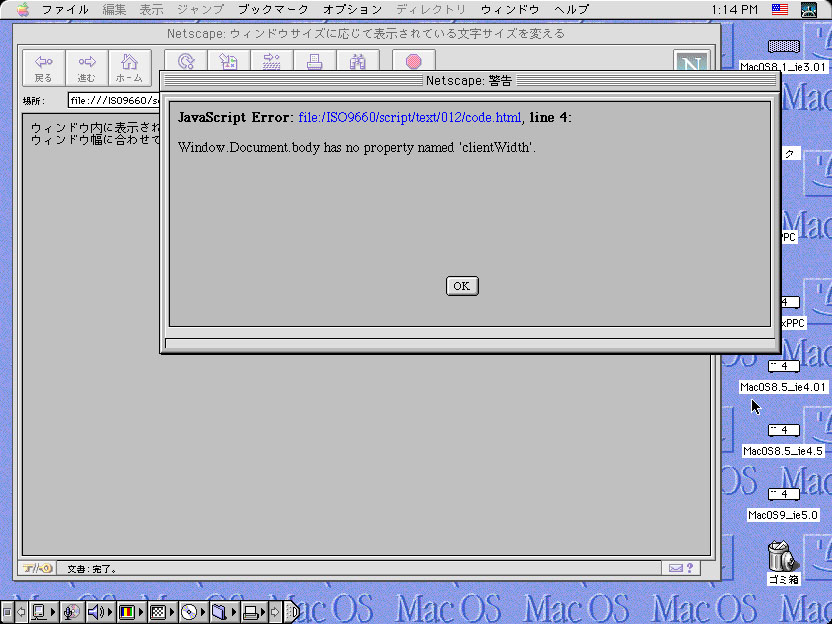Open the application switcher menu icon
This screenshot has height=624, width=832.
pyautogui.click(x=809, y=10)
